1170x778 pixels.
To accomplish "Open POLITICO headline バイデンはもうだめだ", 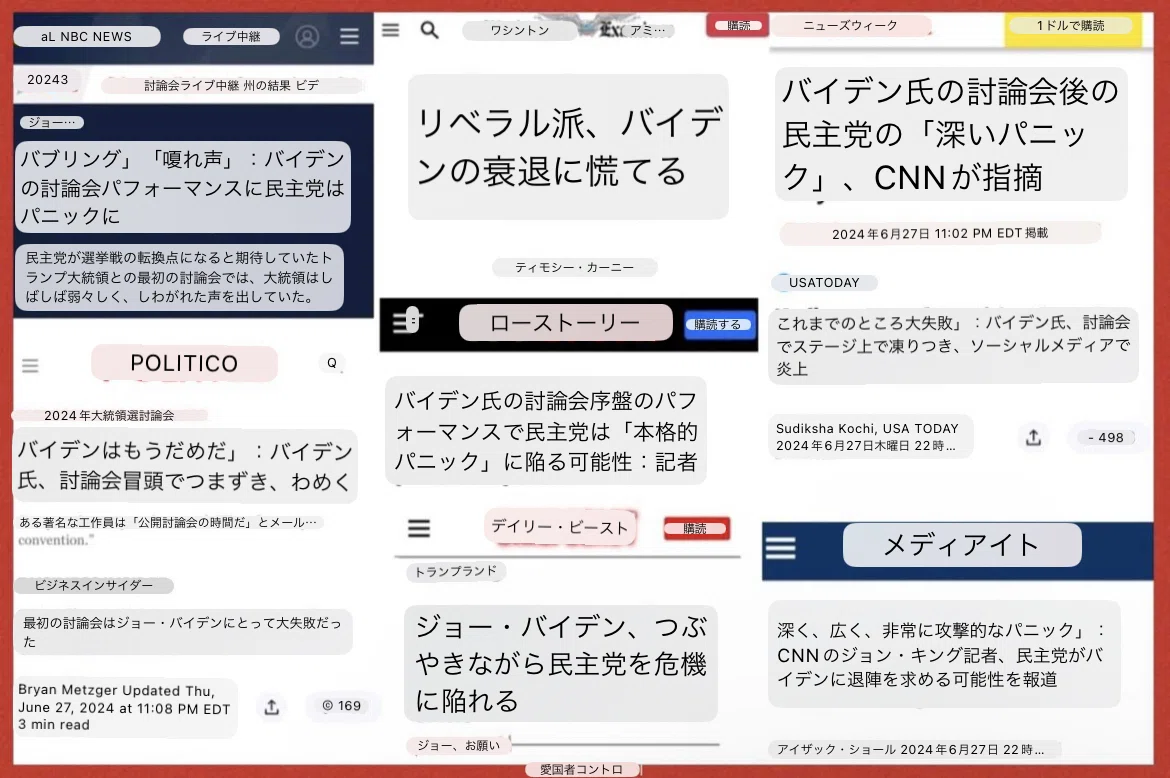I will (185, 466).
